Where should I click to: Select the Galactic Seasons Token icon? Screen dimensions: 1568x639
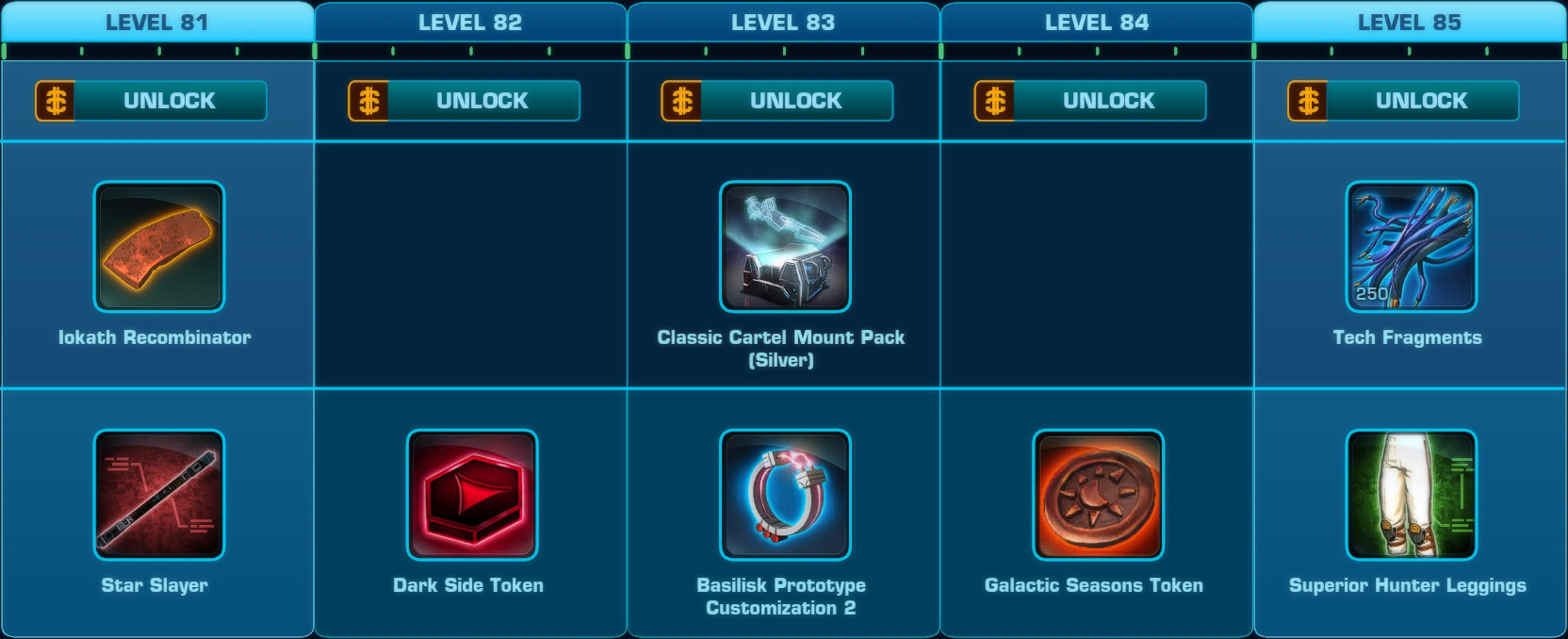click(1098, 495)
